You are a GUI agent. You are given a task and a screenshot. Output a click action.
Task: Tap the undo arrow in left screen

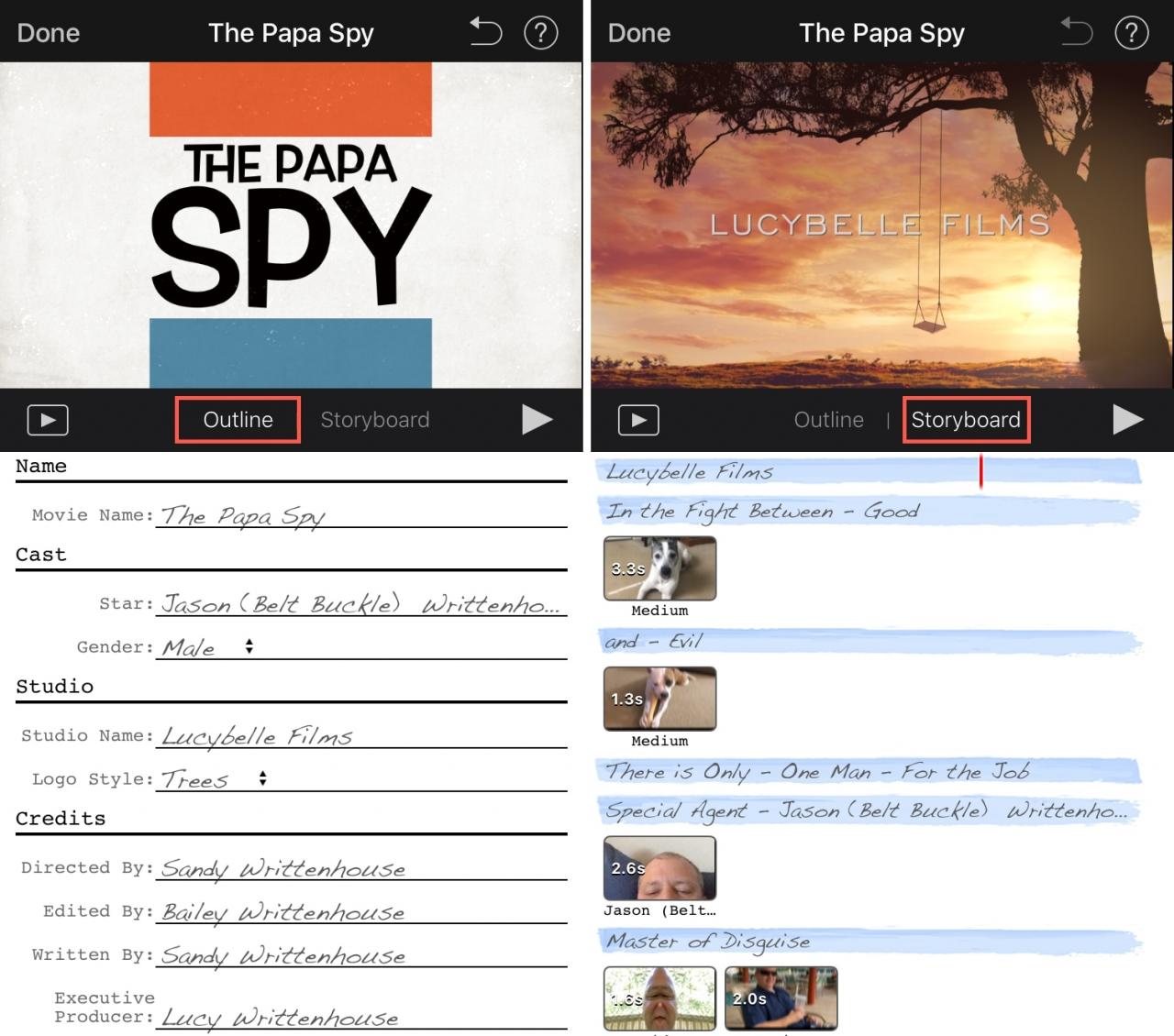(x=486, y=33)
